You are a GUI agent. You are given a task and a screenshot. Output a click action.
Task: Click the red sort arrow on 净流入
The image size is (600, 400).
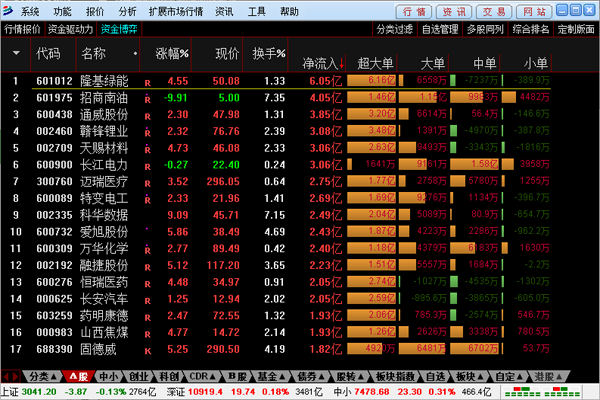(x=344, y=63)
